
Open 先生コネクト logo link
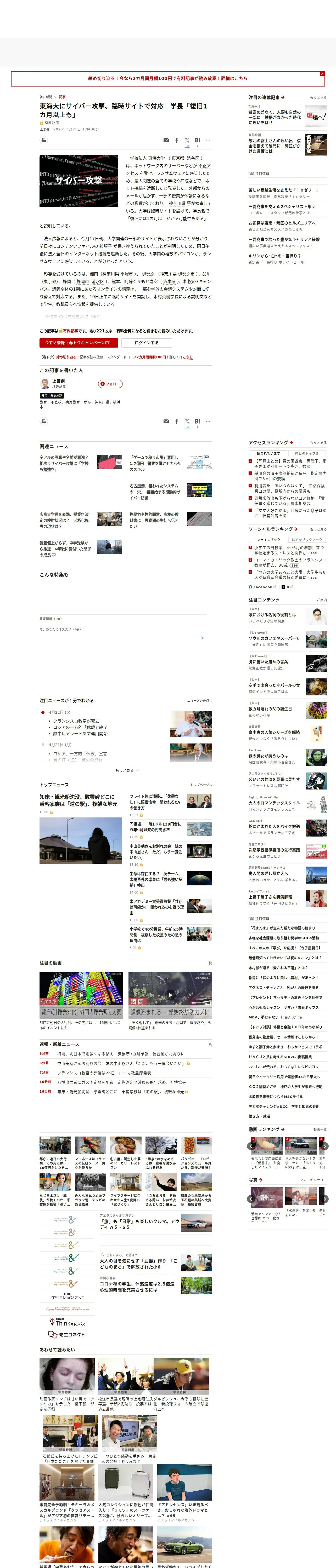click(66, 1335)
